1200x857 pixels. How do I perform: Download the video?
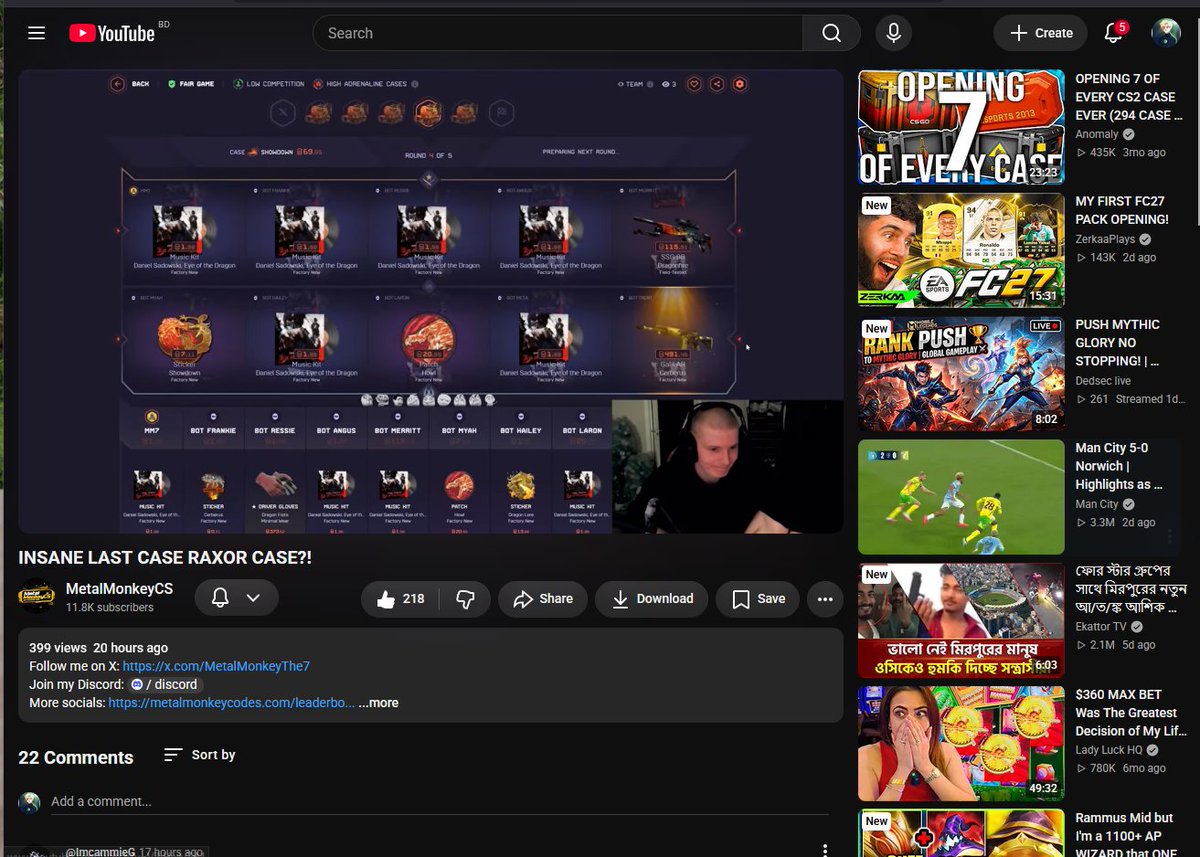[651, 599]
